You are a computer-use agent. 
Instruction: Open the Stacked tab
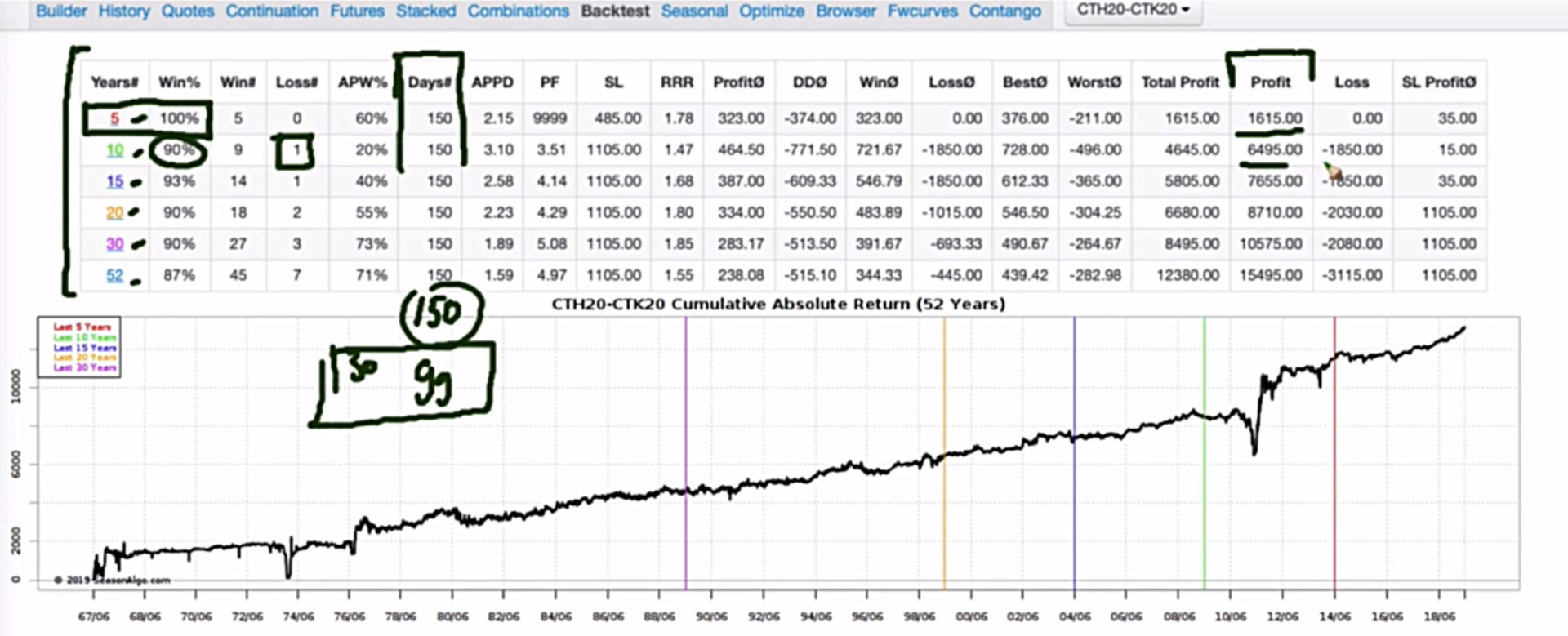coord(425,11)
